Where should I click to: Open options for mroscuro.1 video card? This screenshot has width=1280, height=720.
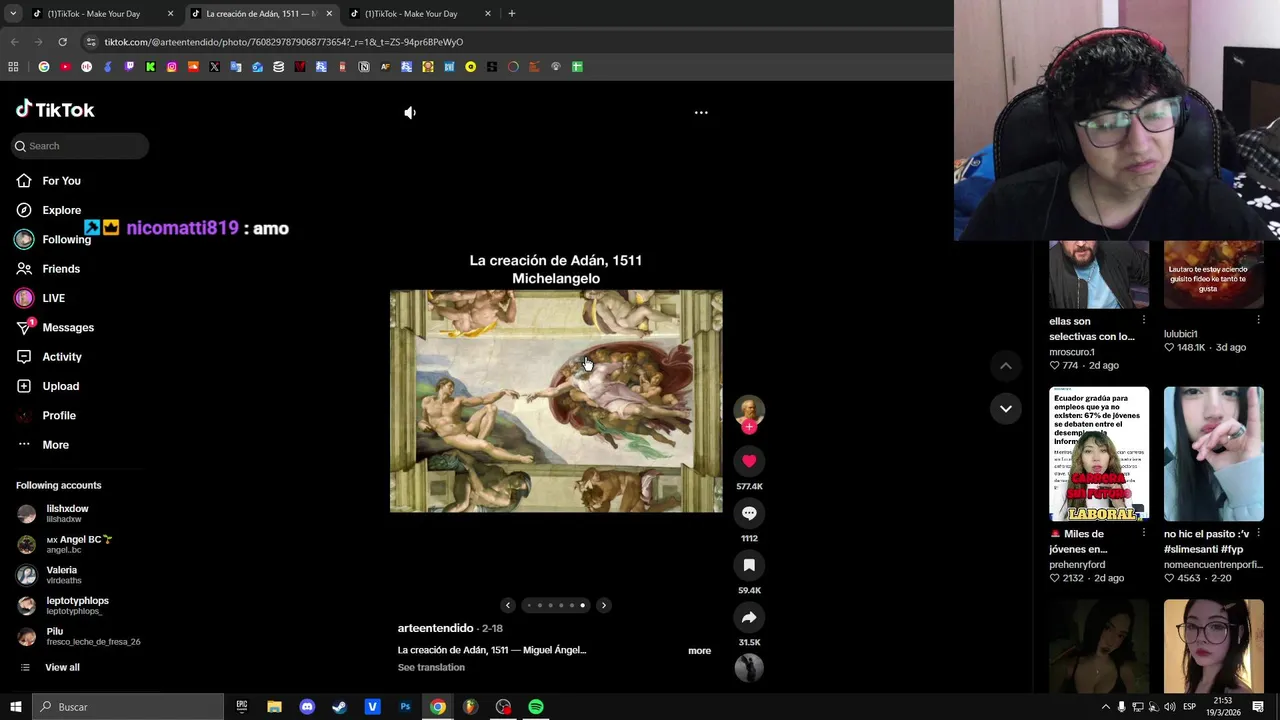[1144, 320]
